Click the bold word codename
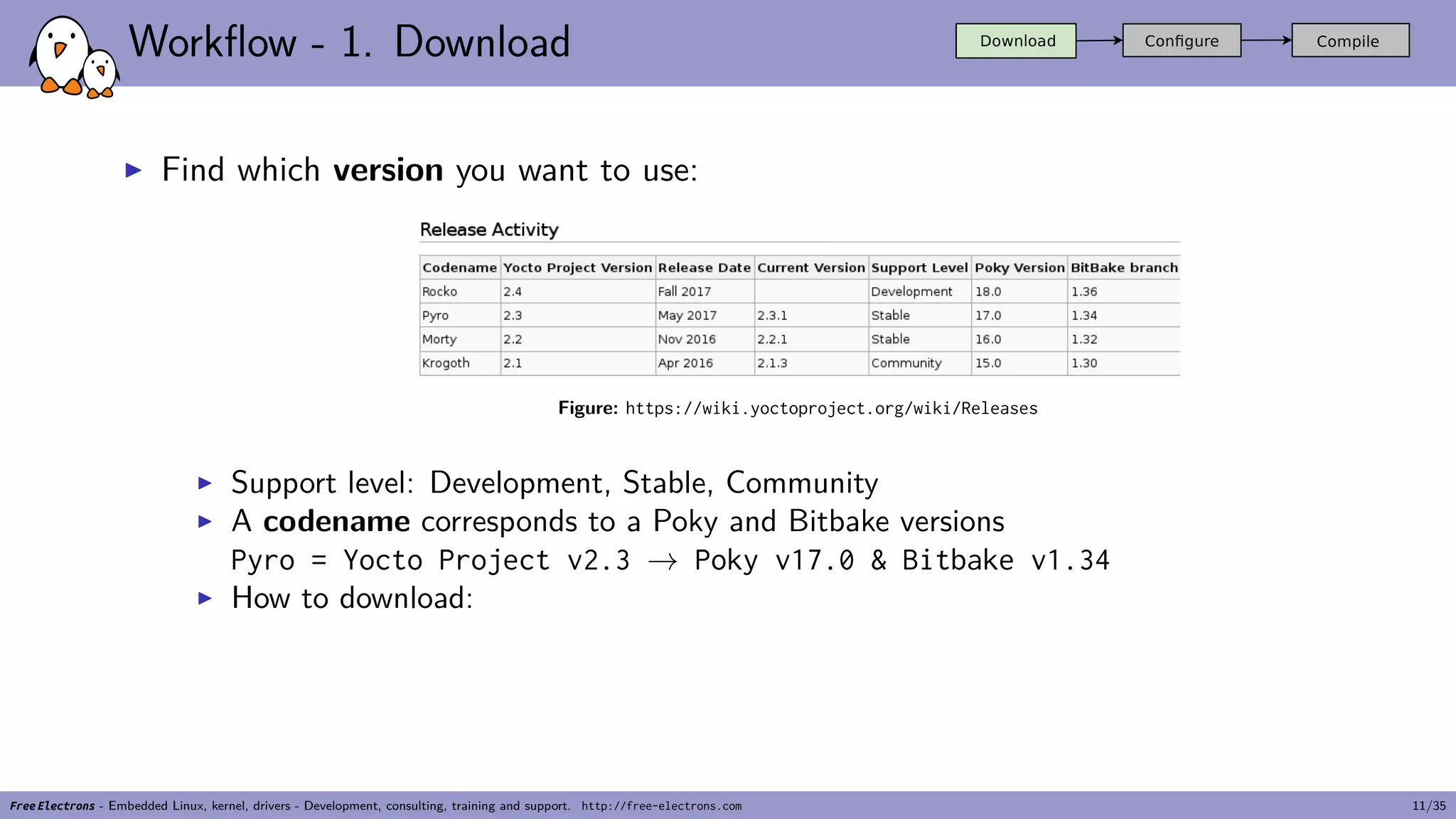The height and width of the screenshot is (819, 1456). click(x=336, y=521)
